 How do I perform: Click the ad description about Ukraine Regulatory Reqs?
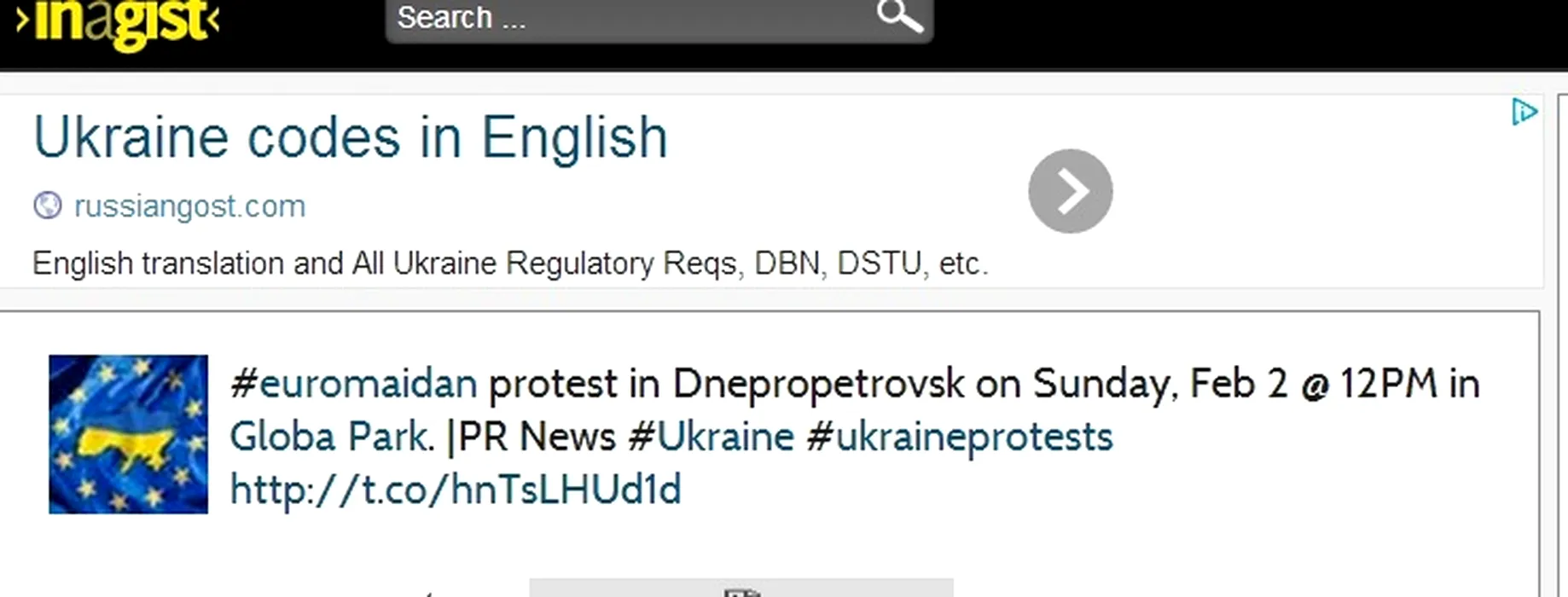(x=510, y=264)
